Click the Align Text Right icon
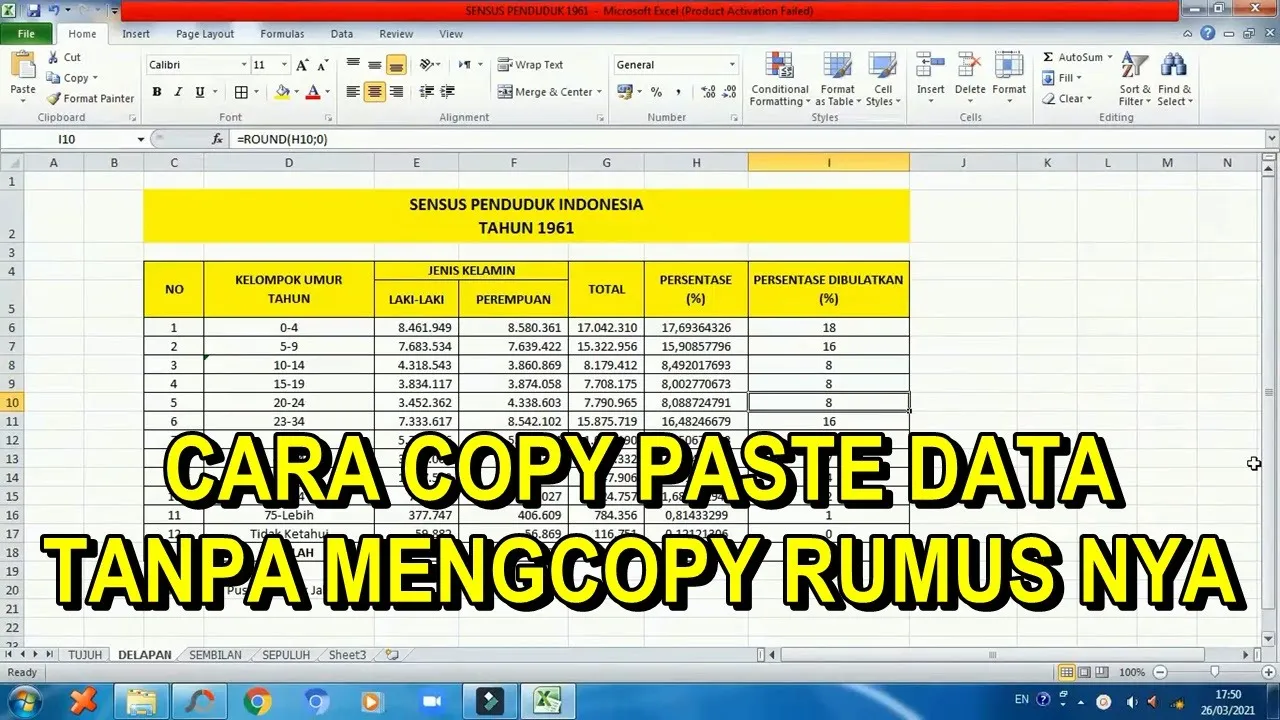 coord(396,92)
